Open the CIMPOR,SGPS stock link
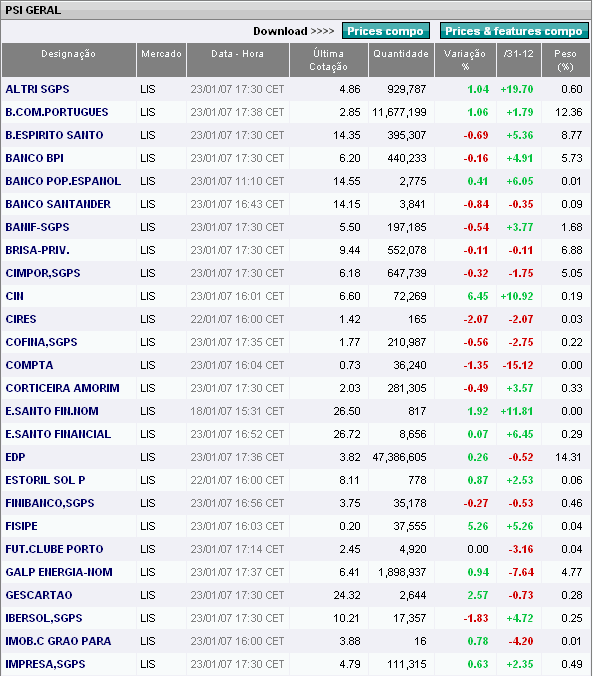 (43, 273)
